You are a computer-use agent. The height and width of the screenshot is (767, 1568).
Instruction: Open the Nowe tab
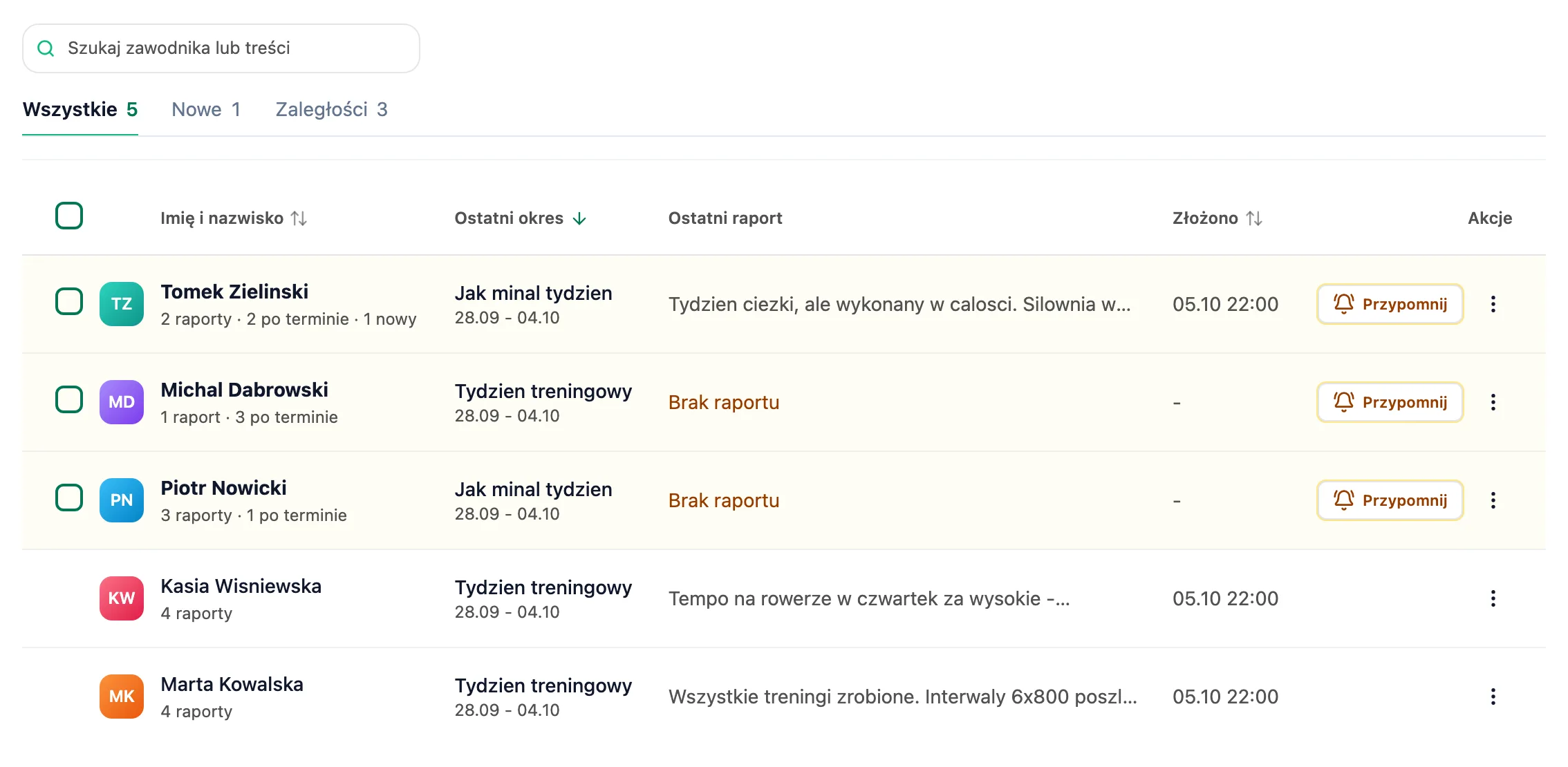[x=206, y=109]
